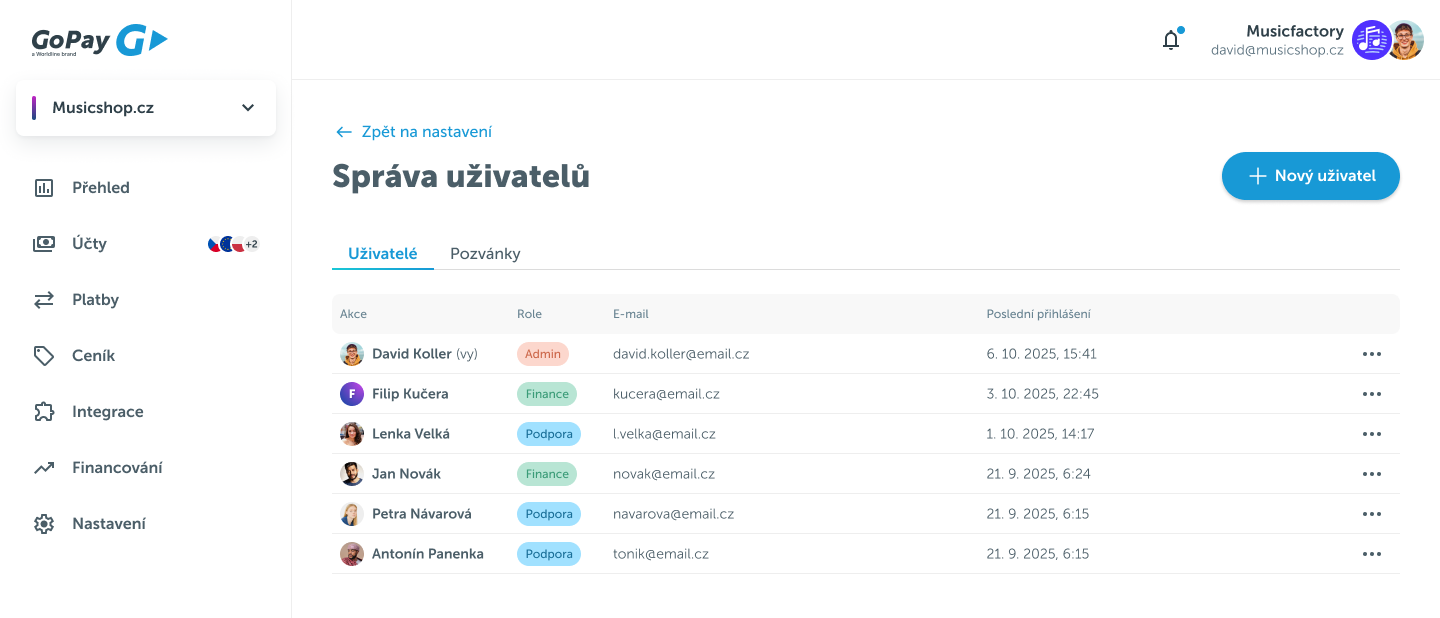Select the Uživatelé tab
1440x618 pixels.
tap(382, 254)
